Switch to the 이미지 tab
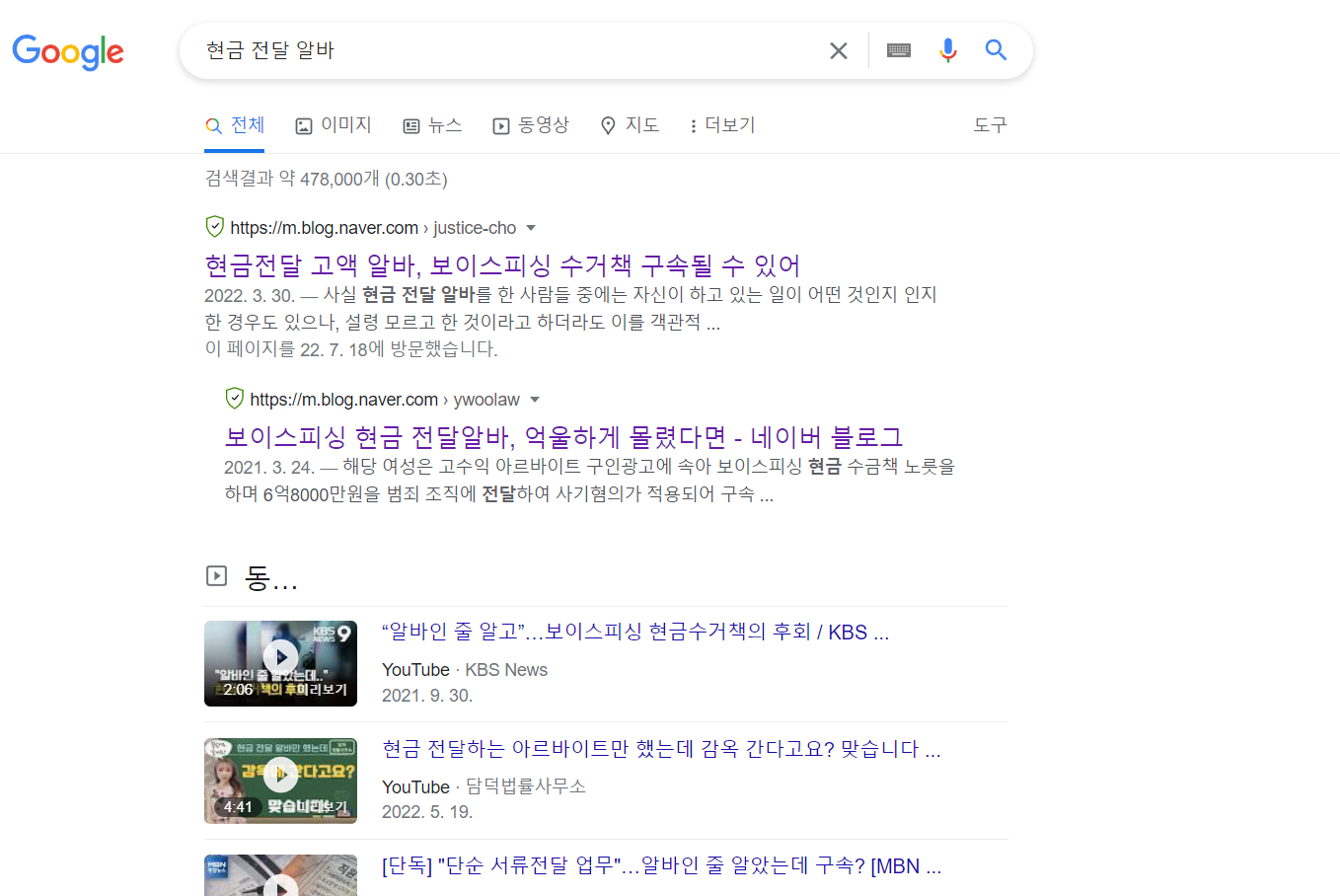The image size is (1340, 896). (334, 125)
